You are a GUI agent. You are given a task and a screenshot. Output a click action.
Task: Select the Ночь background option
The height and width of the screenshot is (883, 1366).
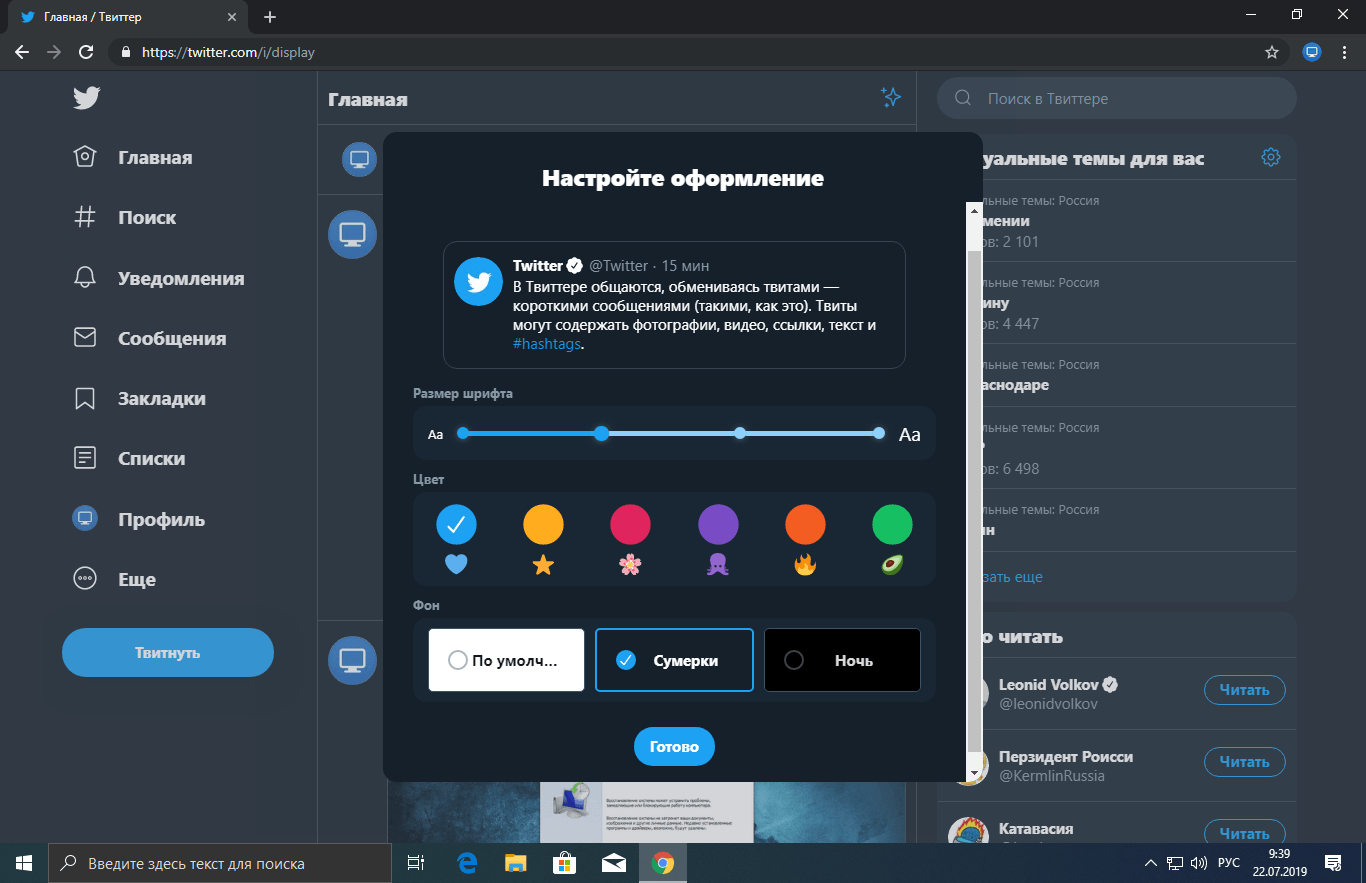click(x=842, y=660)
